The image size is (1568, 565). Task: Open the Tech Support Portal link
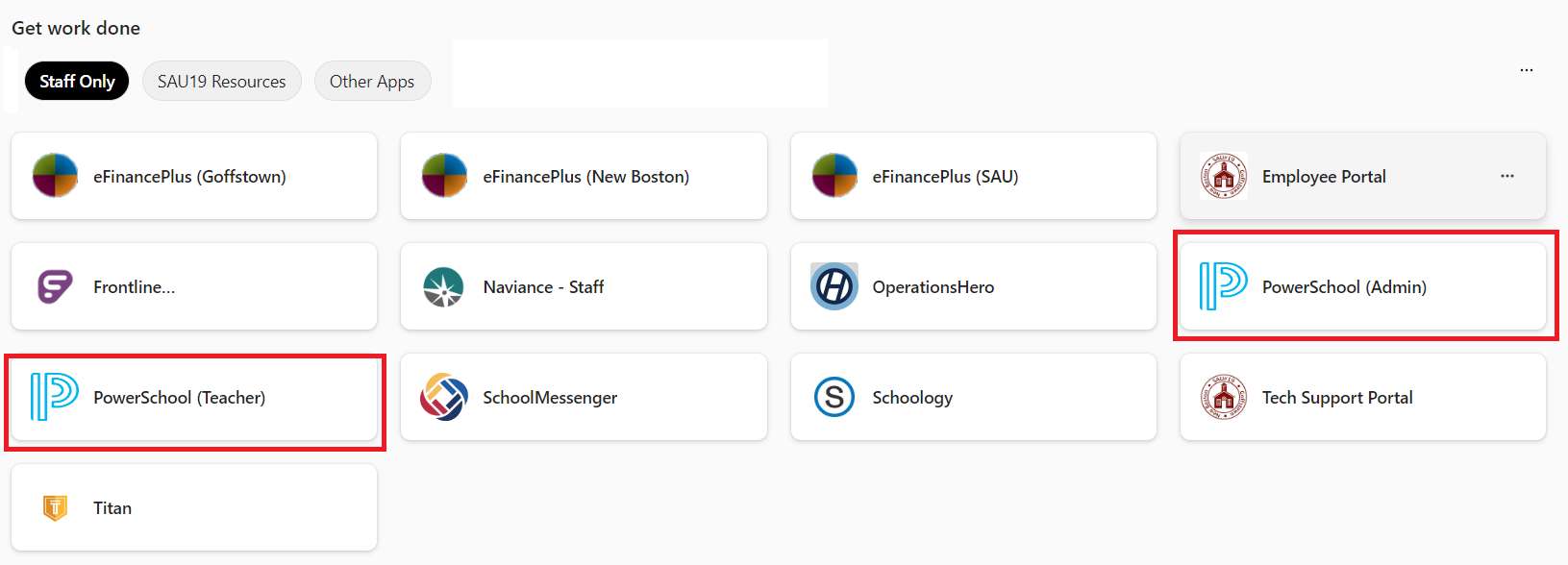click(1363, 397)
